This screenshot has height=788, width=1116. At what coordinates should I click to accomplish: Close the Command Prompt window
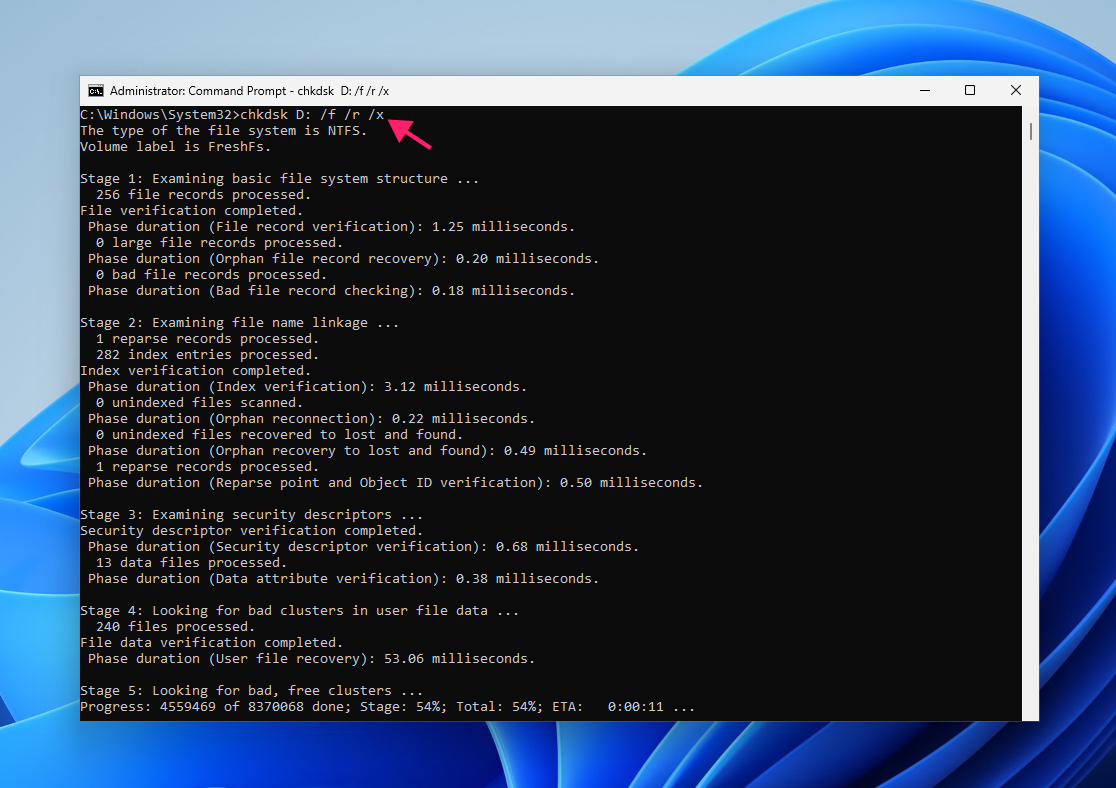point(1016,90)
